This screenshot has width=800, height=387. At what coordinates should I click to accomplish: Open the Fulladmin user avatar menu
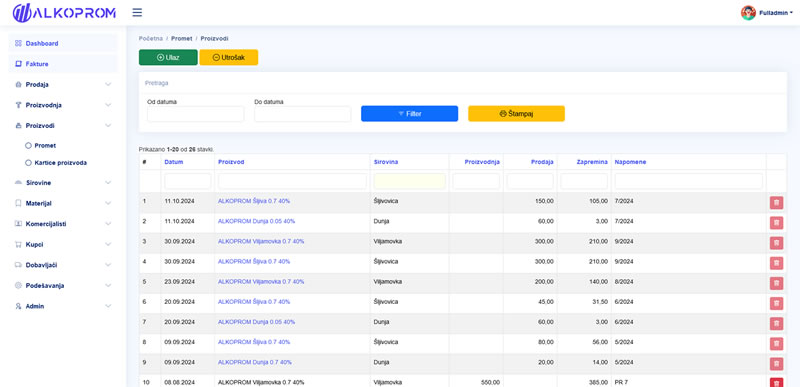coord(748,13)
